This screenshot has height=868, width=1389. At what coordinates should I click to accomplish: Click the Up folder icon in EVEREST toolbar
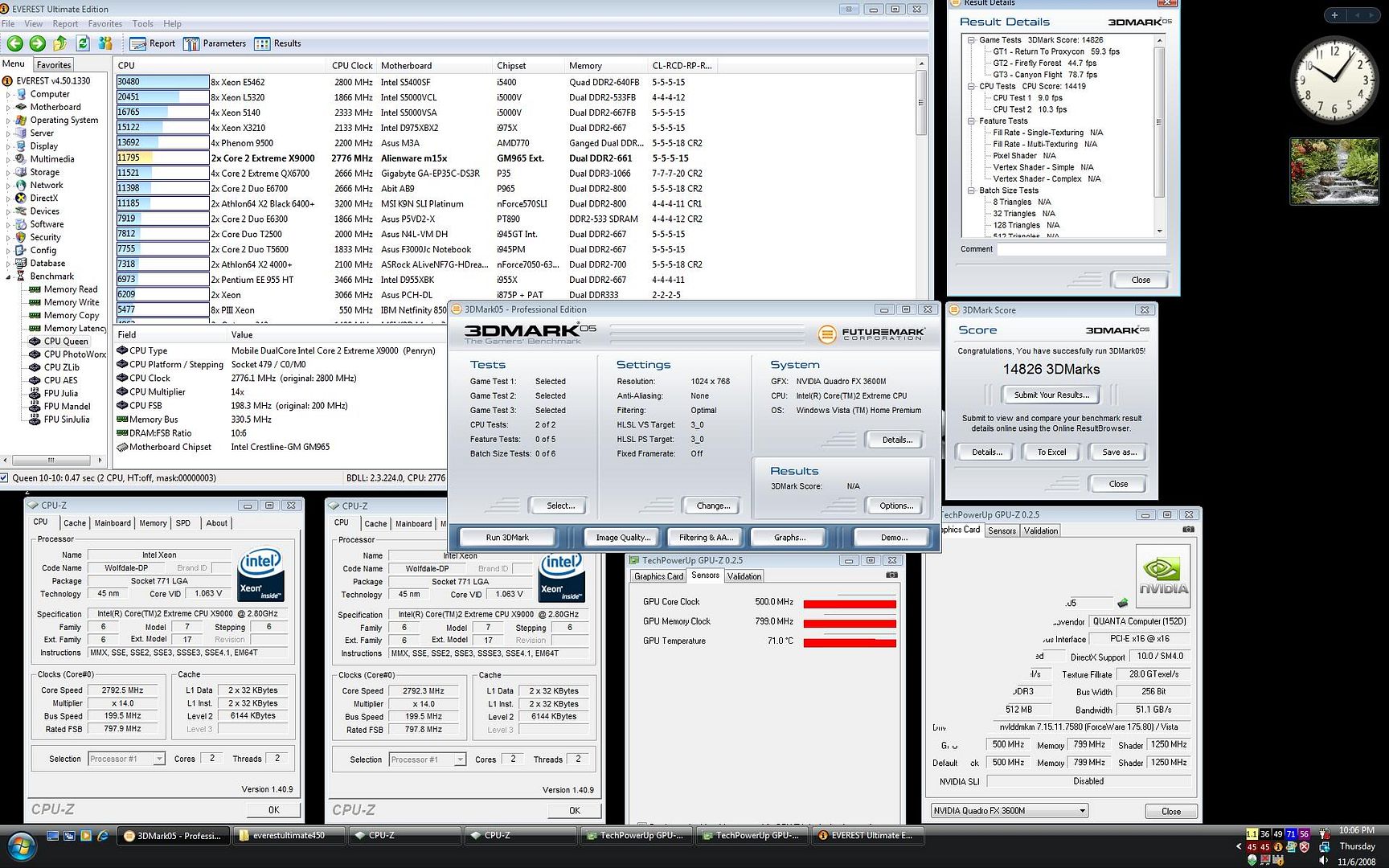59,43
